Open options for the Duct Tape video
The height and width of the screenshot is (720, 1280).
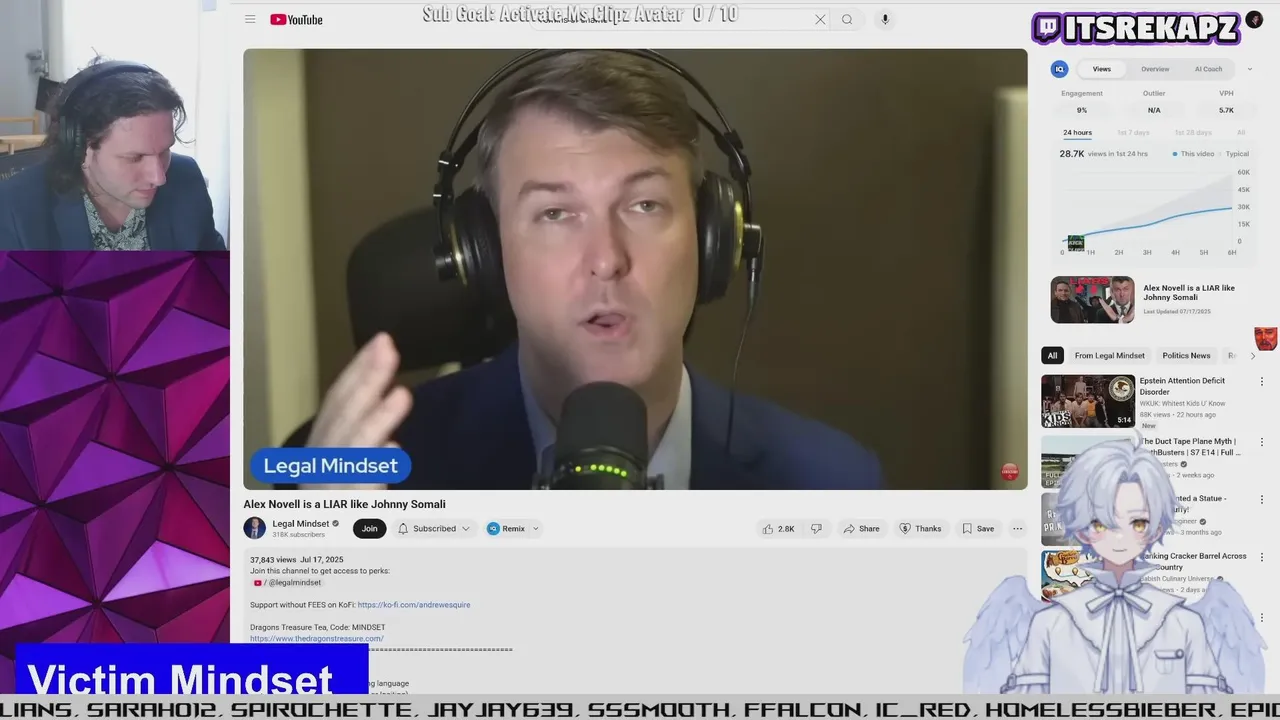tap(1261, 441)
